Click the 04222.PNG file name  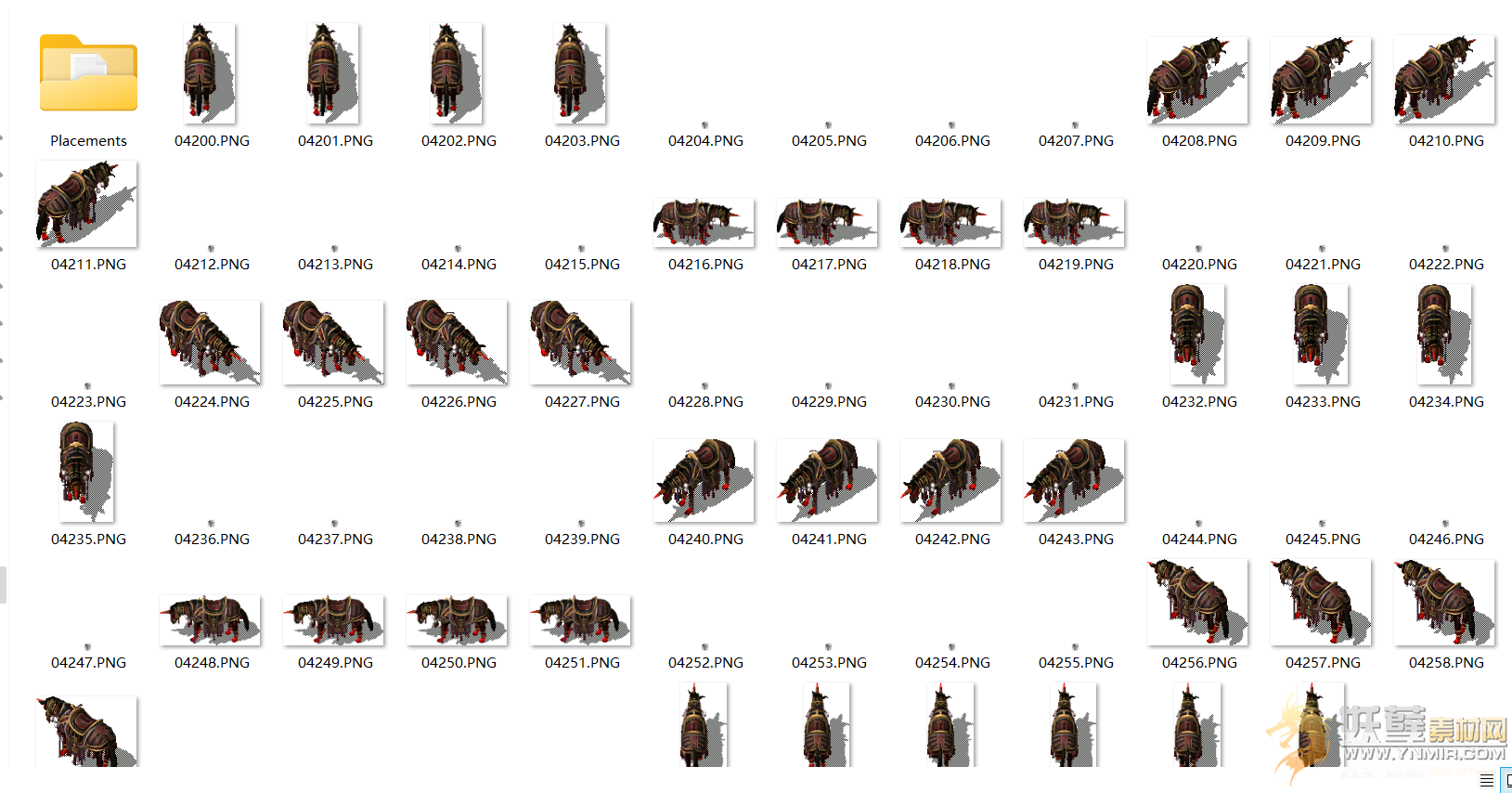1446,265
